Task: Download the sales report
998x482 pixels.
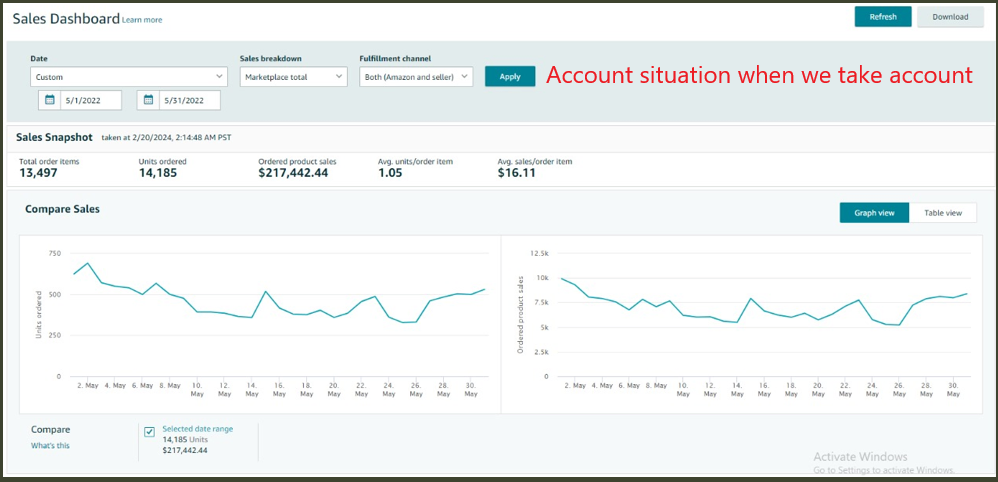Action: coord(950,17)
